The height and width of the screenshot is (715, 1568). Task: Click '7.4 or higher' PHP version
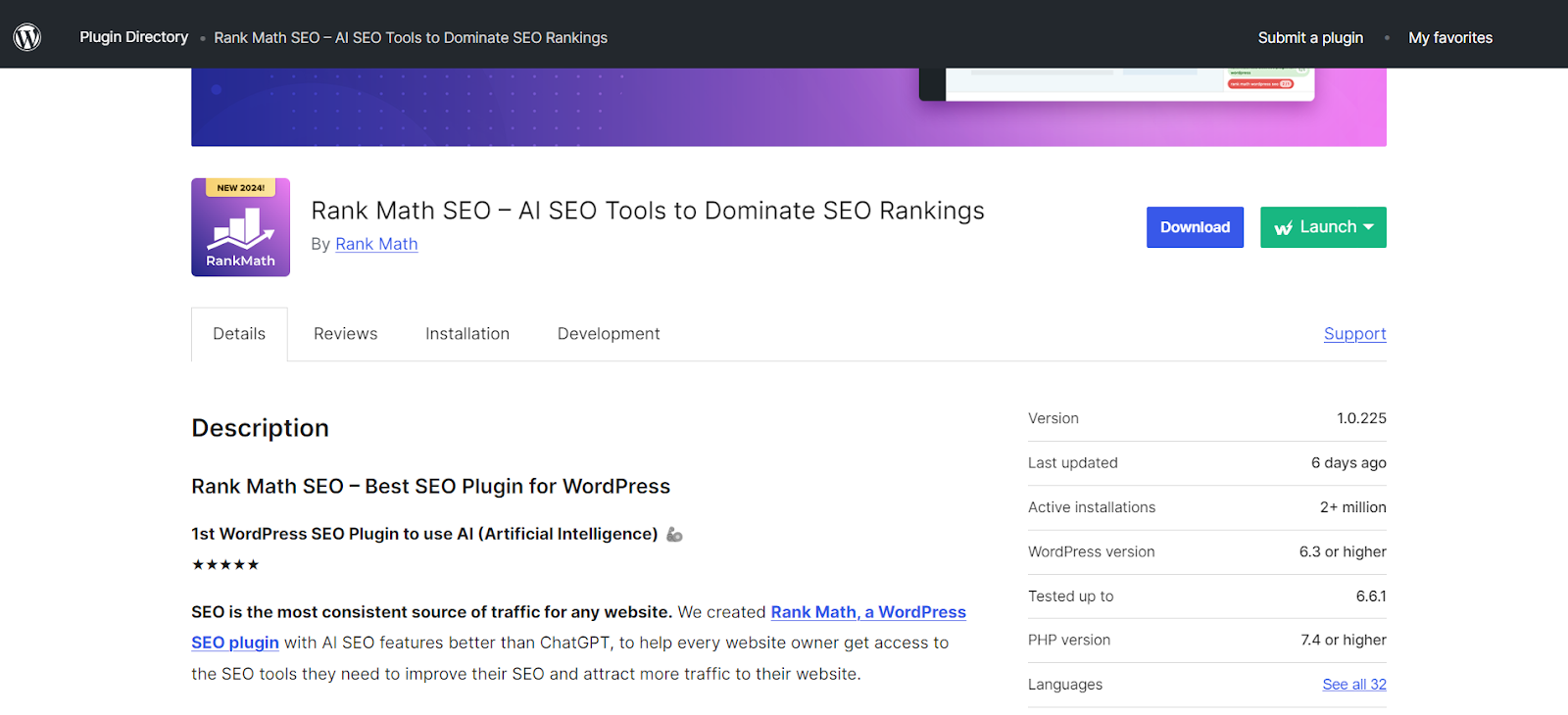pos(1344,641)
